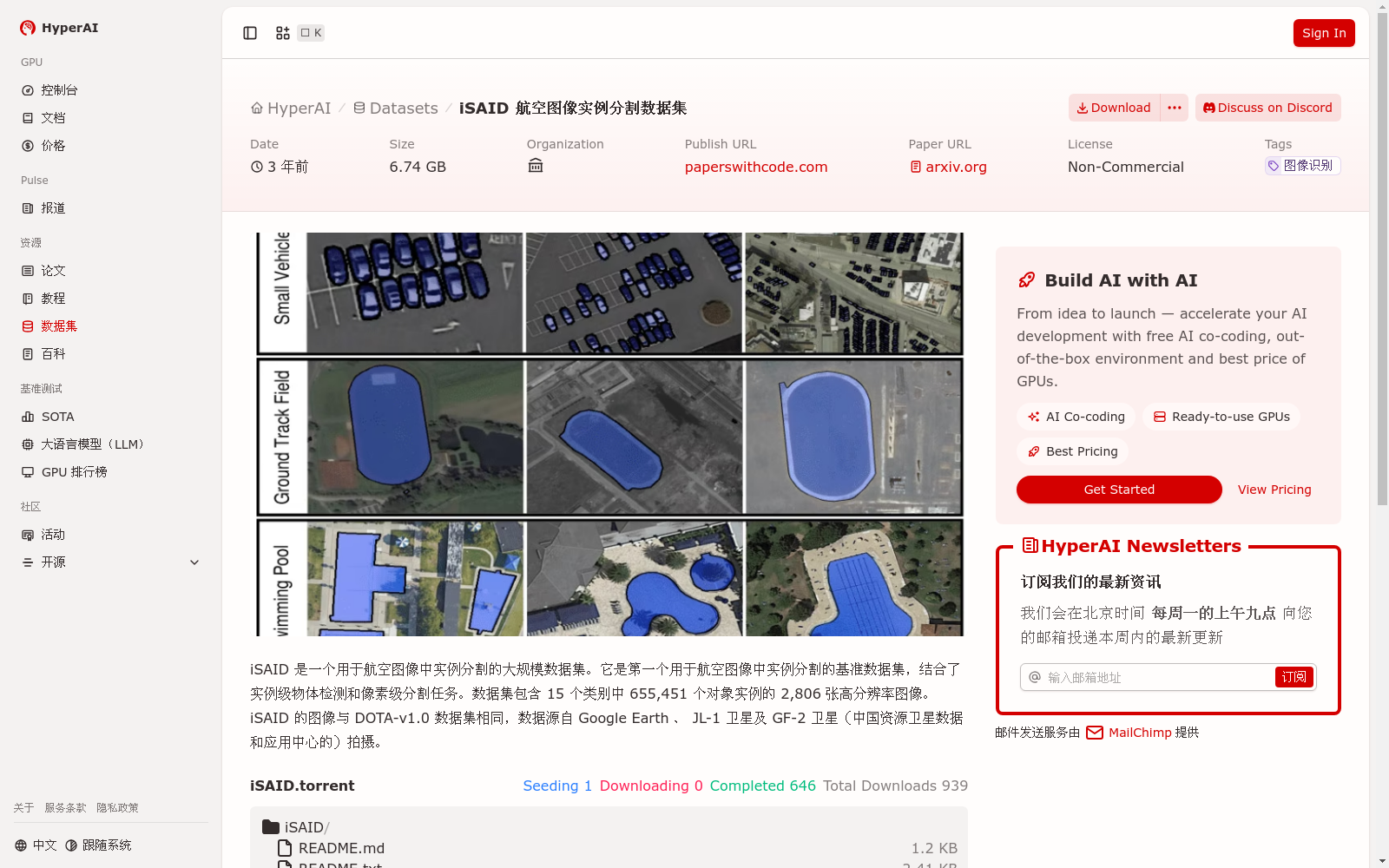Screen dimensions: 1389x868
Task: Click the AI Co-coding chip
Action: coord(1076,417)
